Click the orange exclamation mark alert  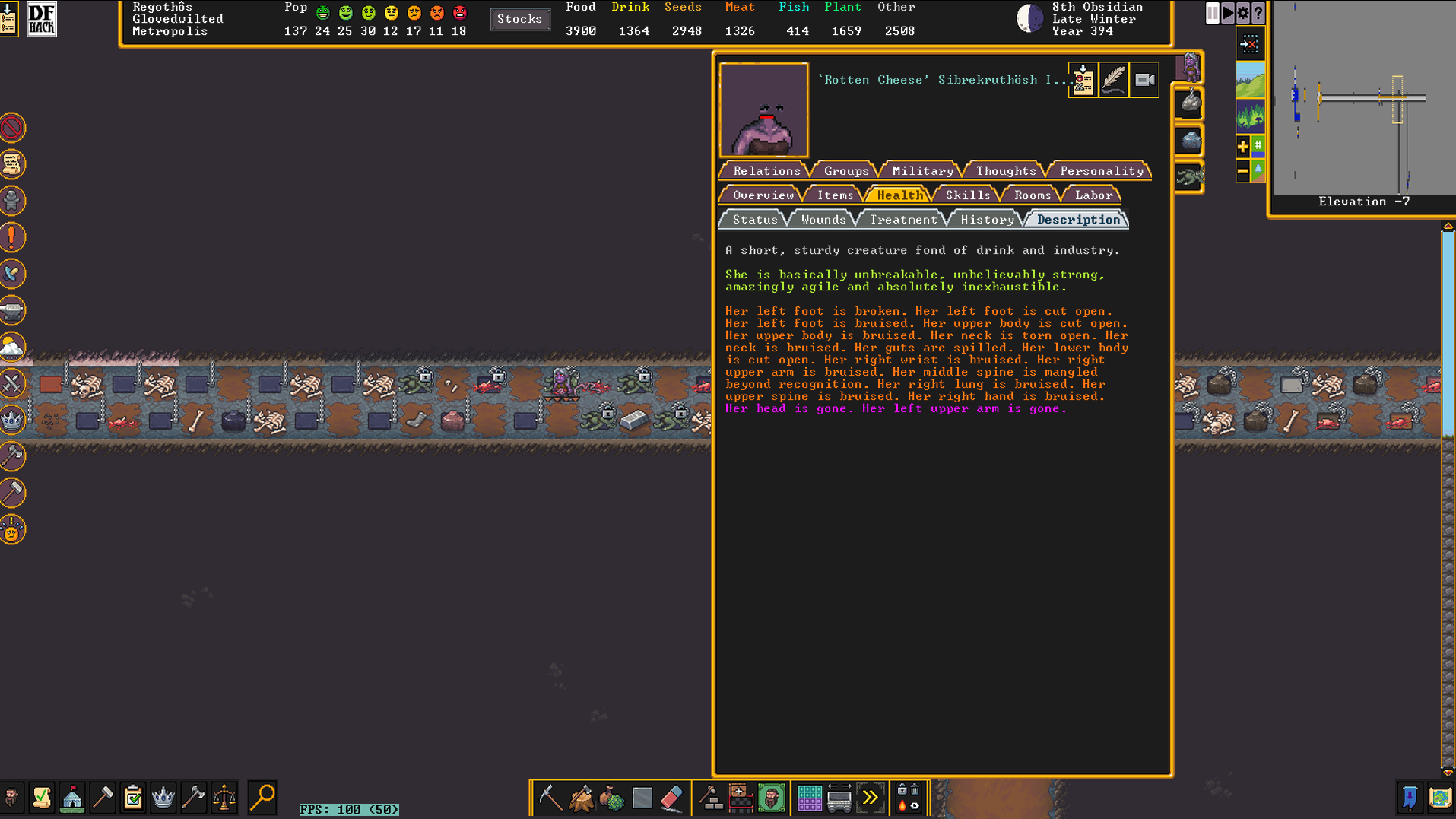[13, 237]
